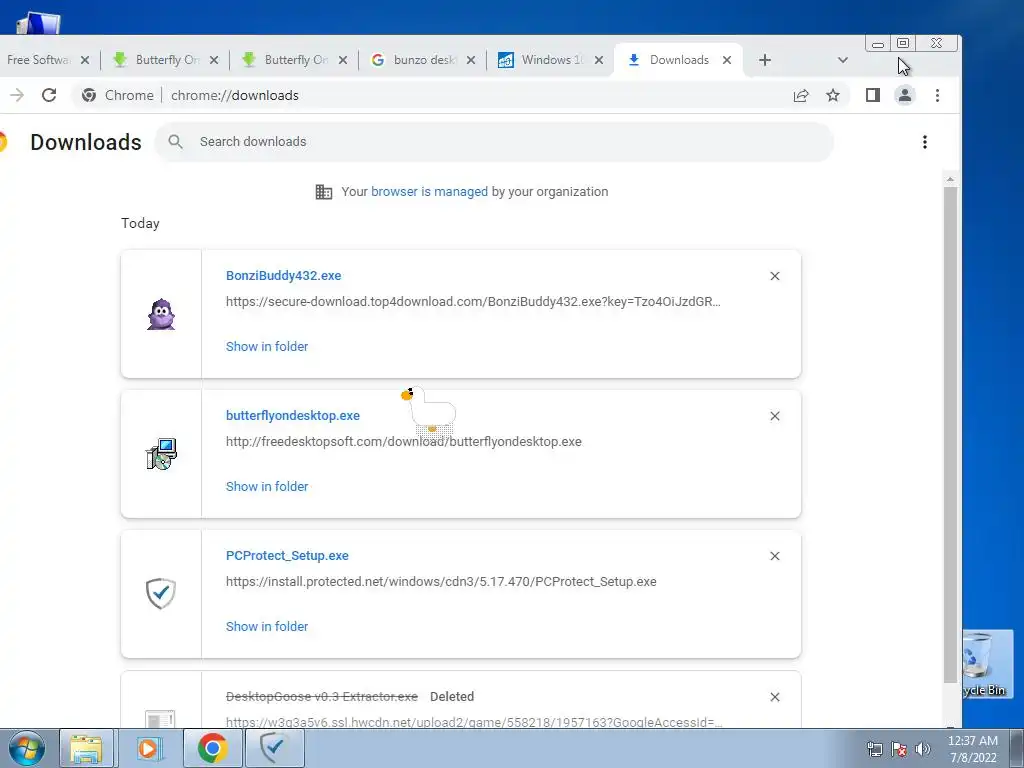This screenshot has height=768, width=1024.
Task: Remove the deleted DesktopGoose entry
Action: click(x=775, y=697)
